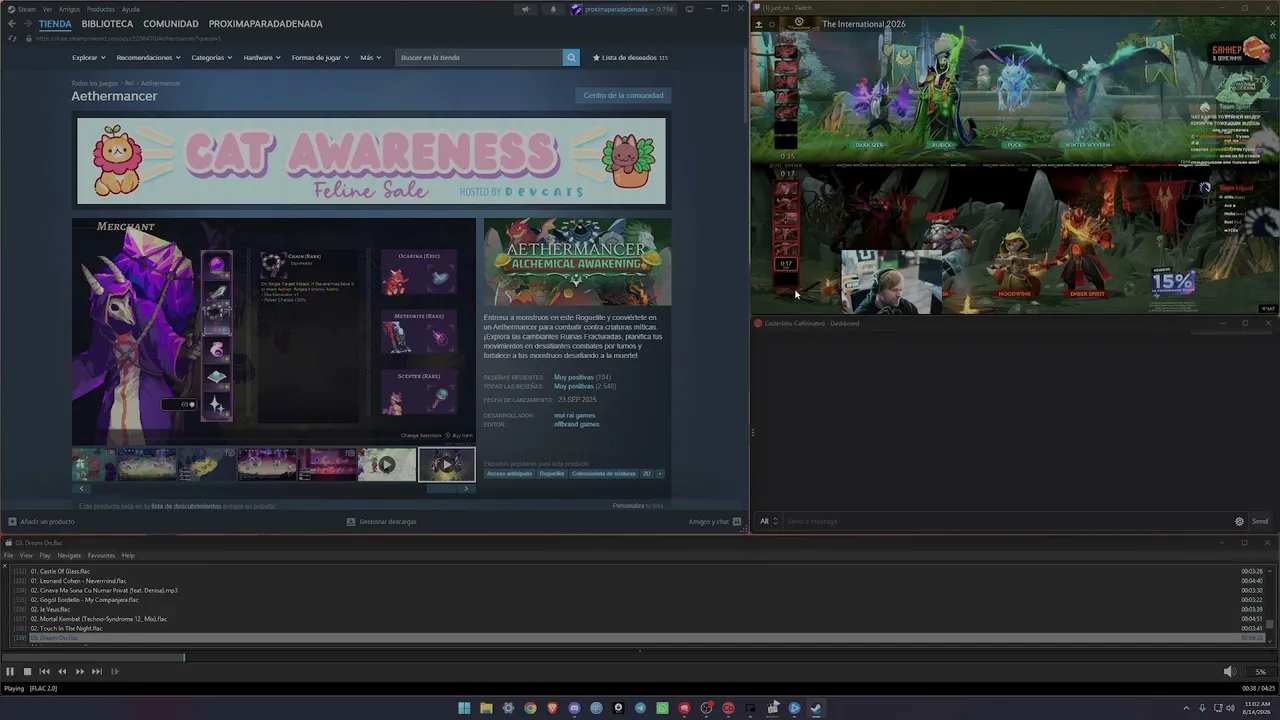This screenshot has width=1280, height=720.
Task: Click the Windows Start button
Action: click(x=464, y=708)
